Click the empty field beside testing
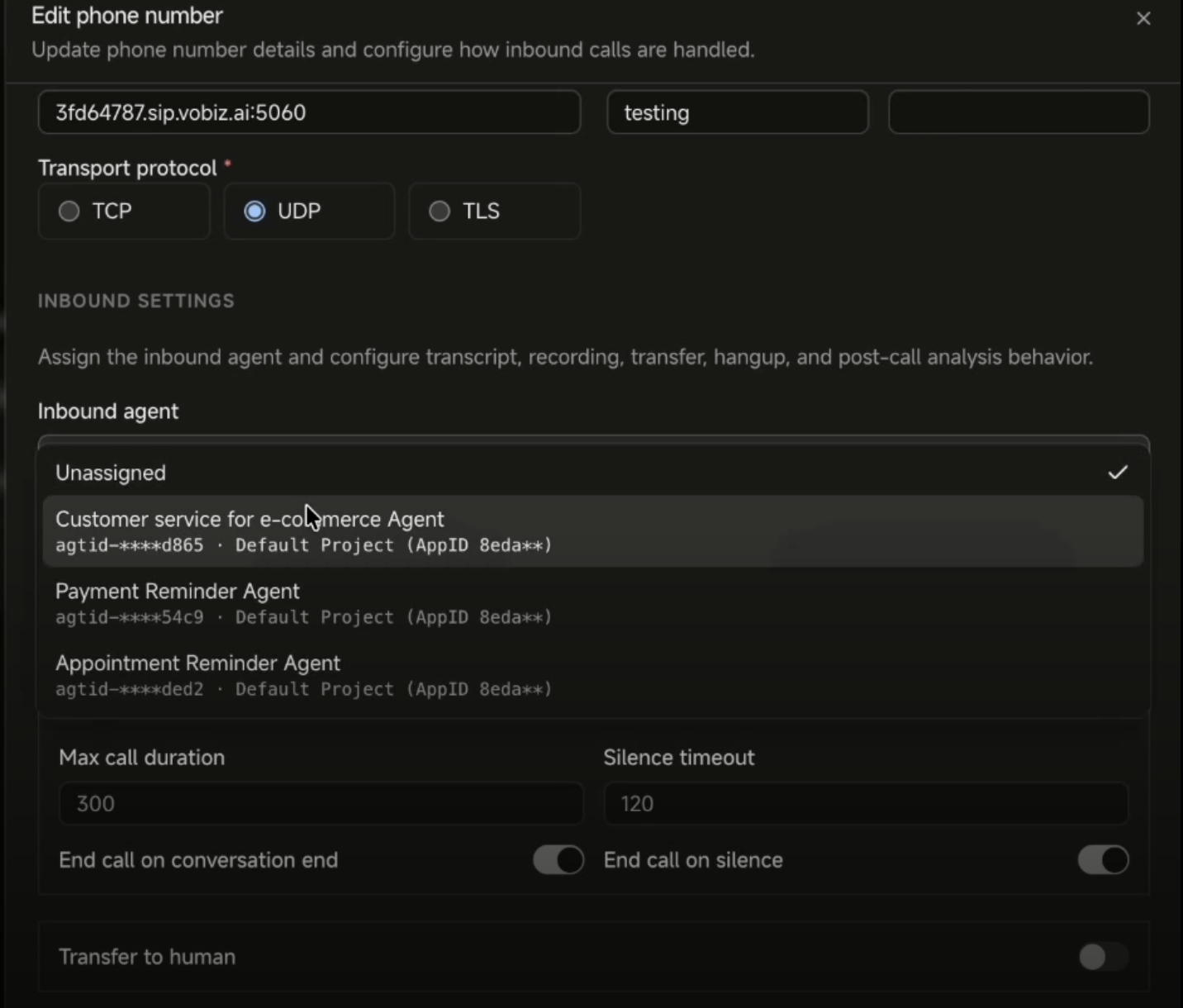The width and height of the screenshot is (1183, 1008). 1019,112
